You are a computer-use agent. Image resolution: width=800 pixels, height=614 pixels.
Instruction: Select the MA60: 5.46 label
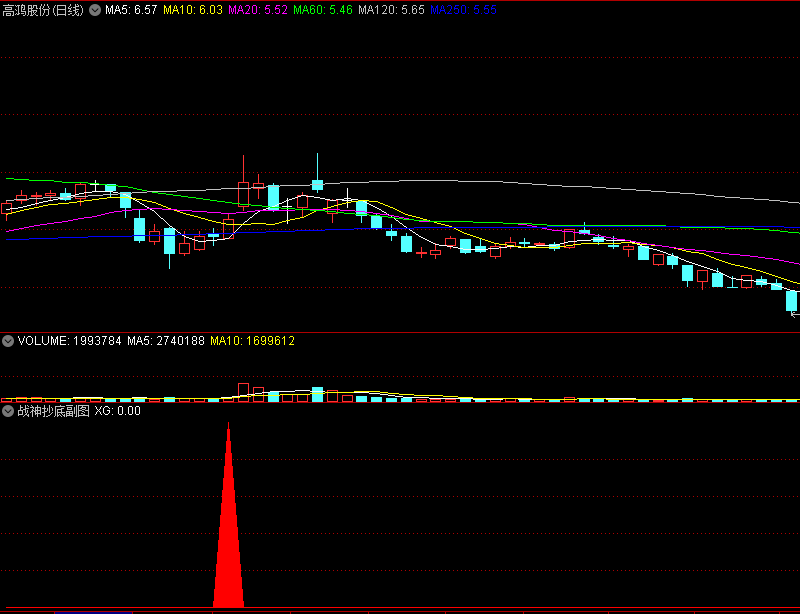coord(322,10)
